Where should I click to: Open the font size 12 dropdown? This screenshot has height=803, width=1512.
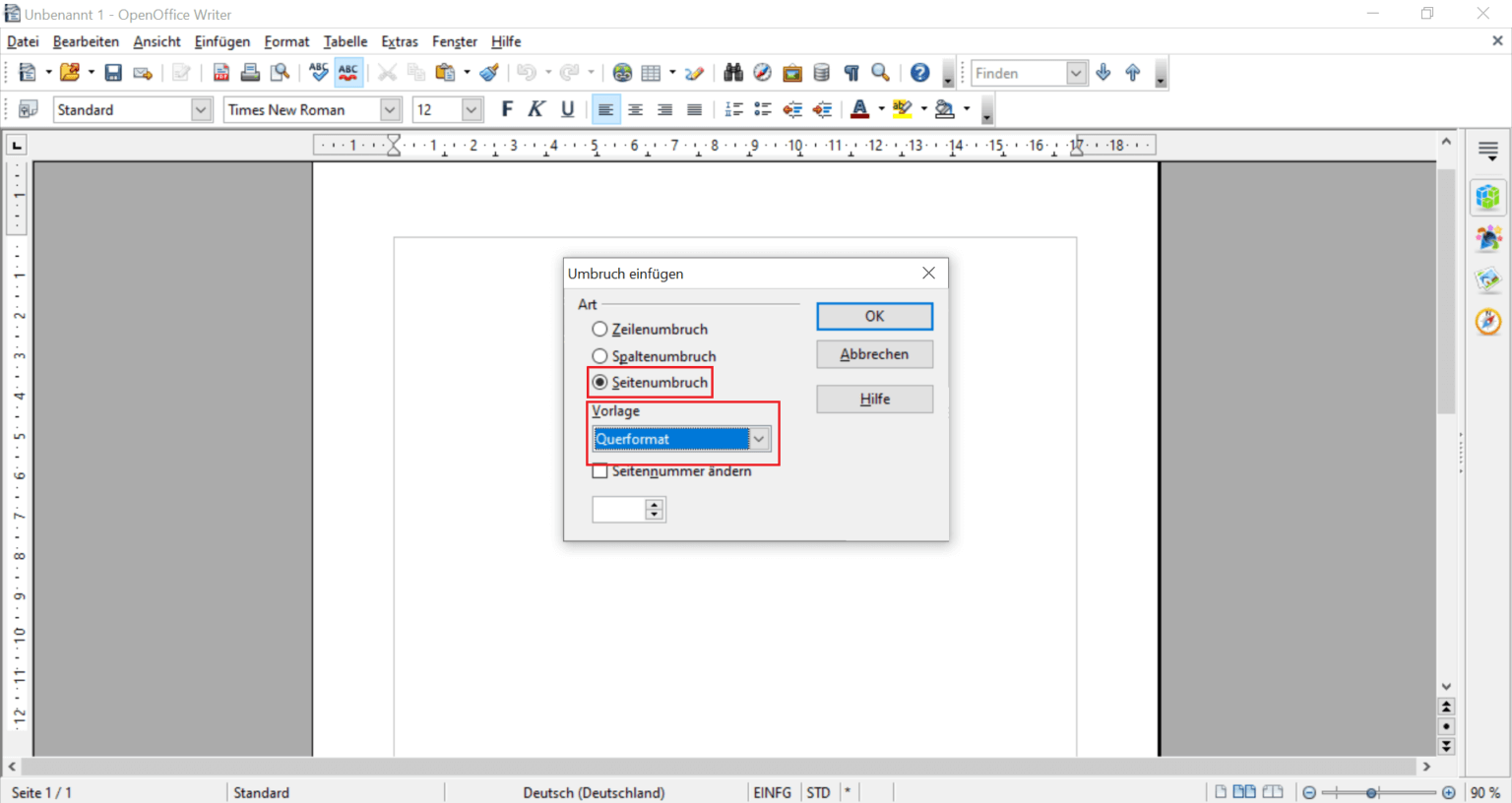point(472,109)
